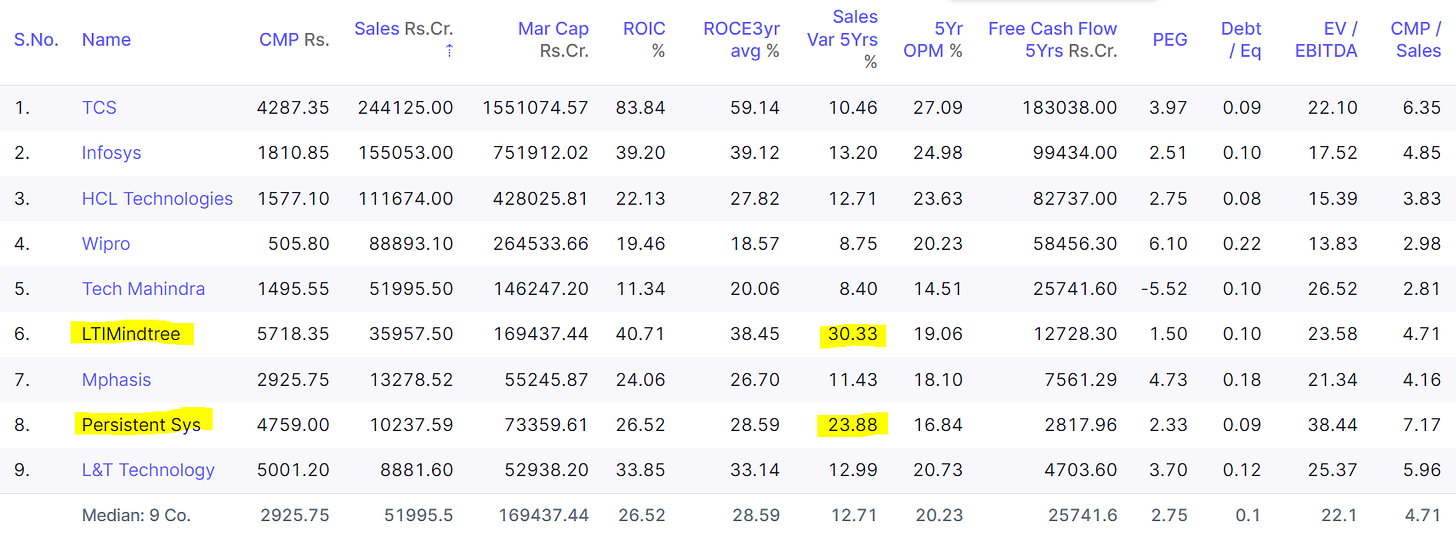This screenshot has height=544, width=1456.
Task: Select Tech Mahindra 5Yr OPM 14.51
Action: (x=938, y=289)
